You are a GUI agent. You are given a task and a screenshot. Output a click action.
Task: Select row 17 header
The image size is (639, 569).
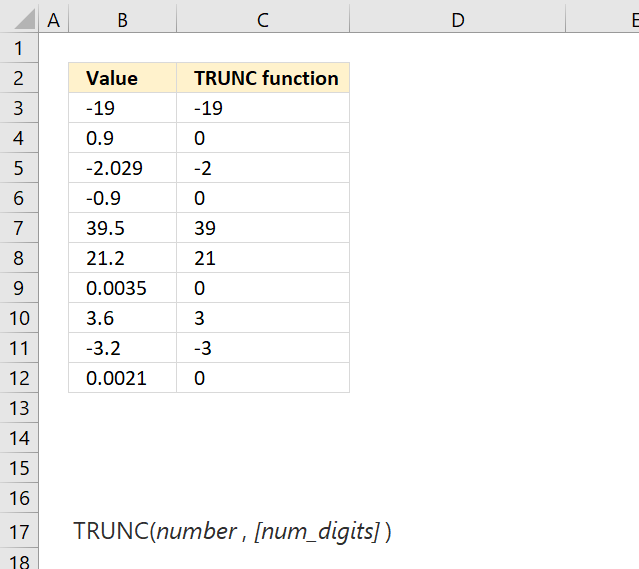pos(19,532)
